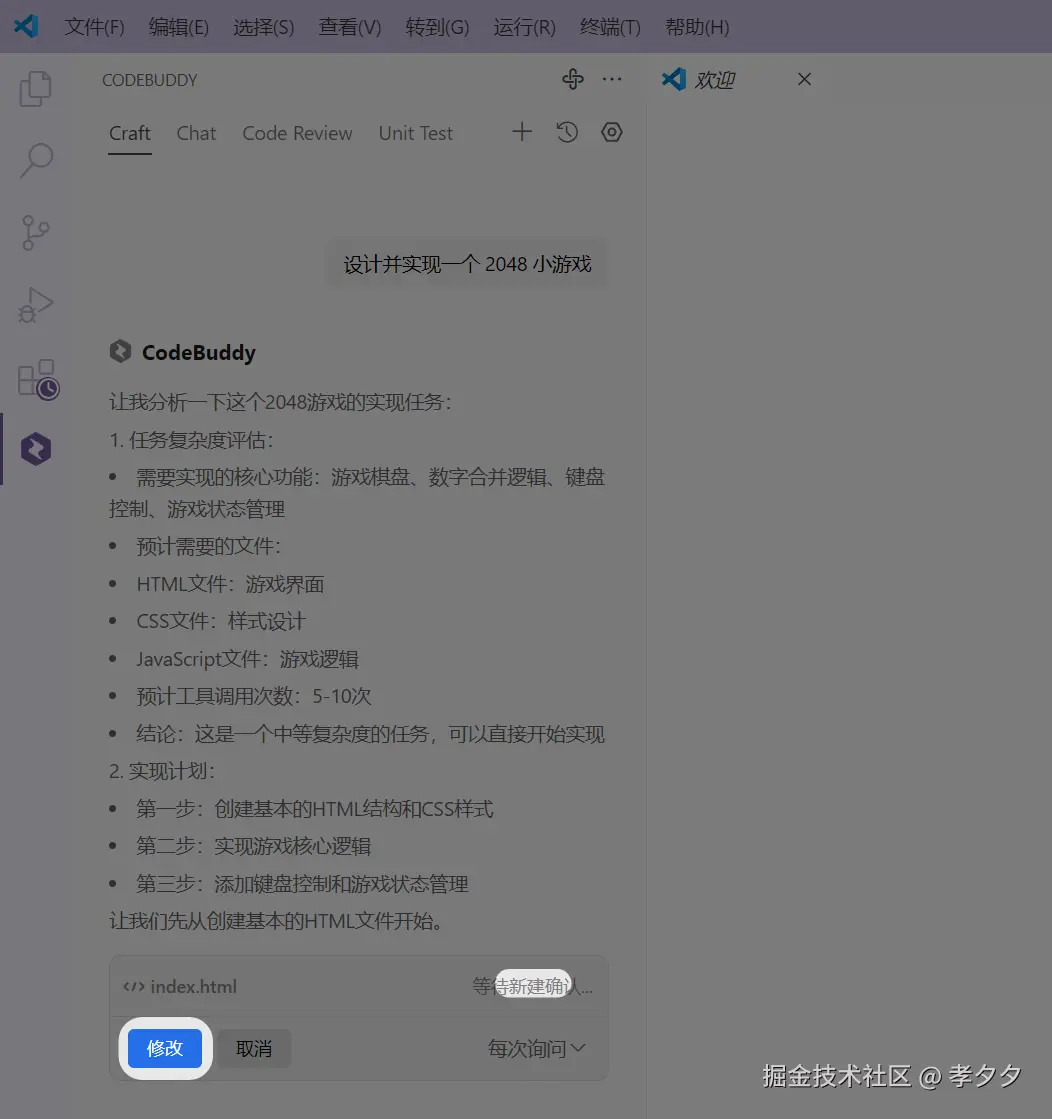
Task: Open the 终端(T) menu
Action: click(610, 27)
